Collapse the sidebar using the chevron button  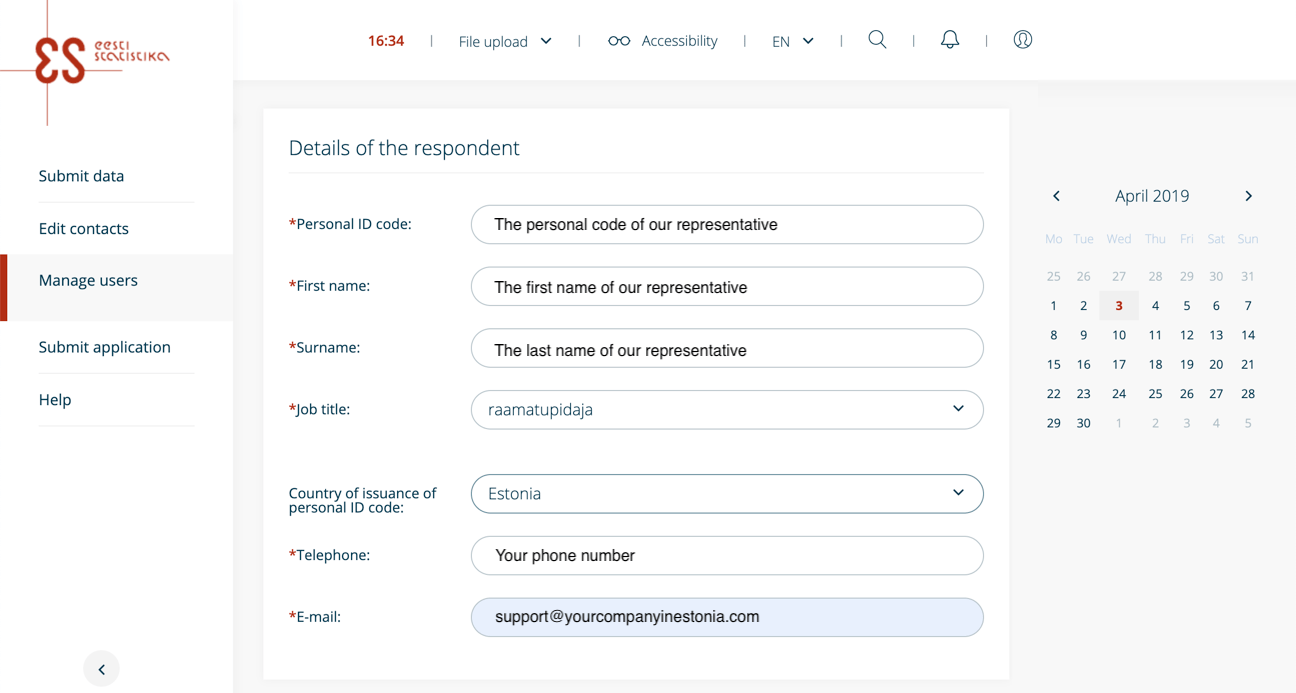(101, 668)
